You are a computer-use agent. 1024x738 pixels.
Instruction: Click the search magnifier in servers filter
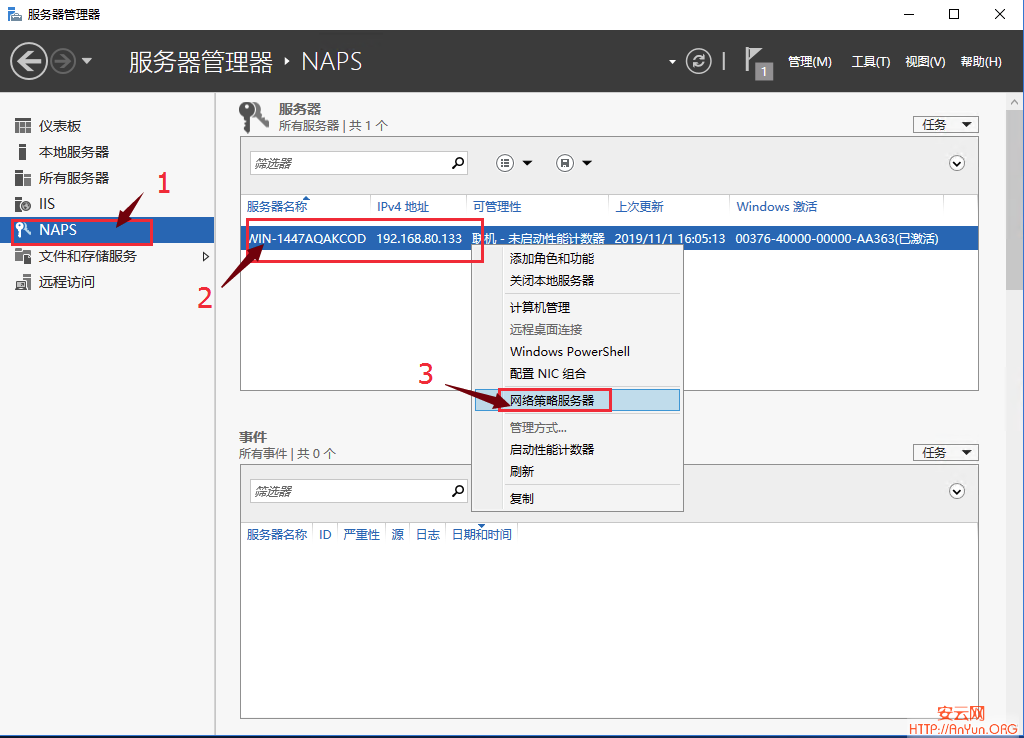pyautogui.click(x=458, y=163)
